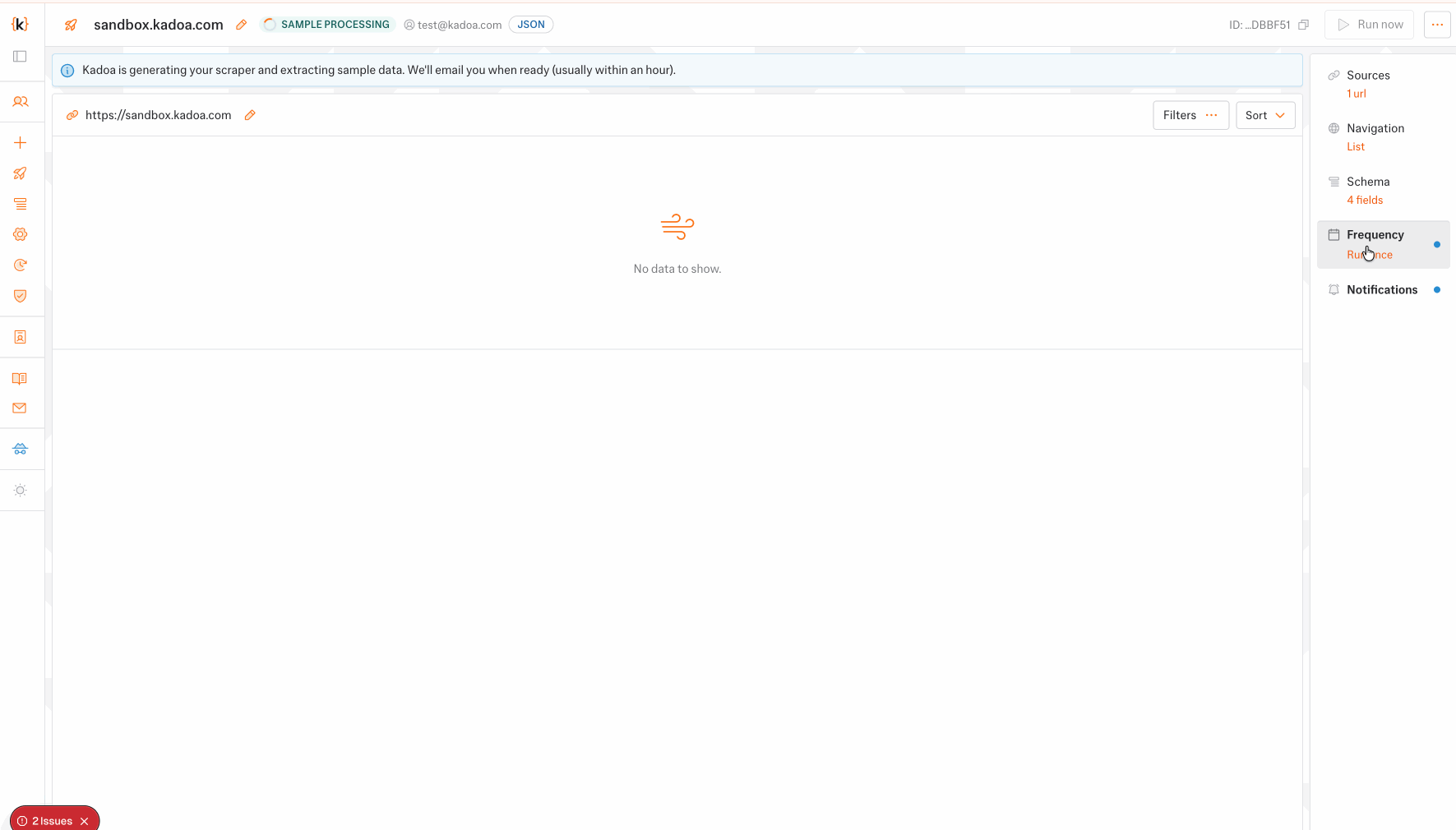Expand the Sort dropdown
Image resolution: width=1456 pixels, height=830 pixels.
(x=1264, y=115)
